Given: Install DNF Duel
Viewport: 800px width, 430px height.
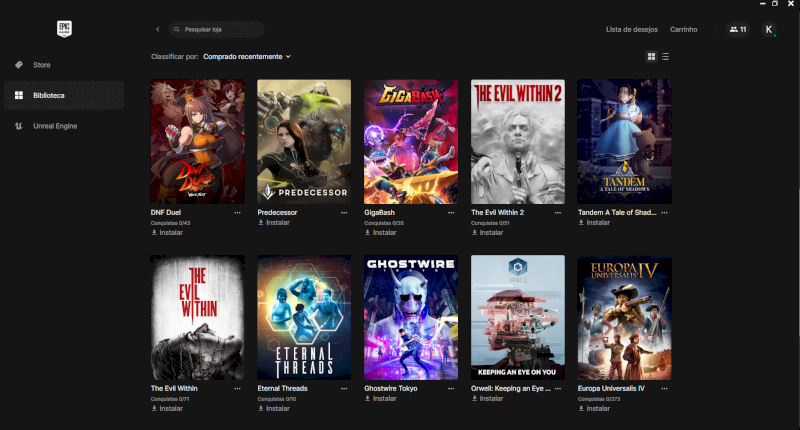Looking at the screenshot, I should [167, 233].
